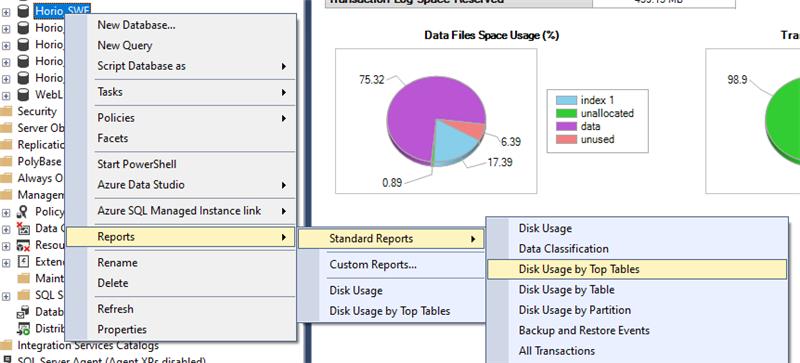Click the 0.89 pie chart label
Screen dimensions: 800x363
392,182
